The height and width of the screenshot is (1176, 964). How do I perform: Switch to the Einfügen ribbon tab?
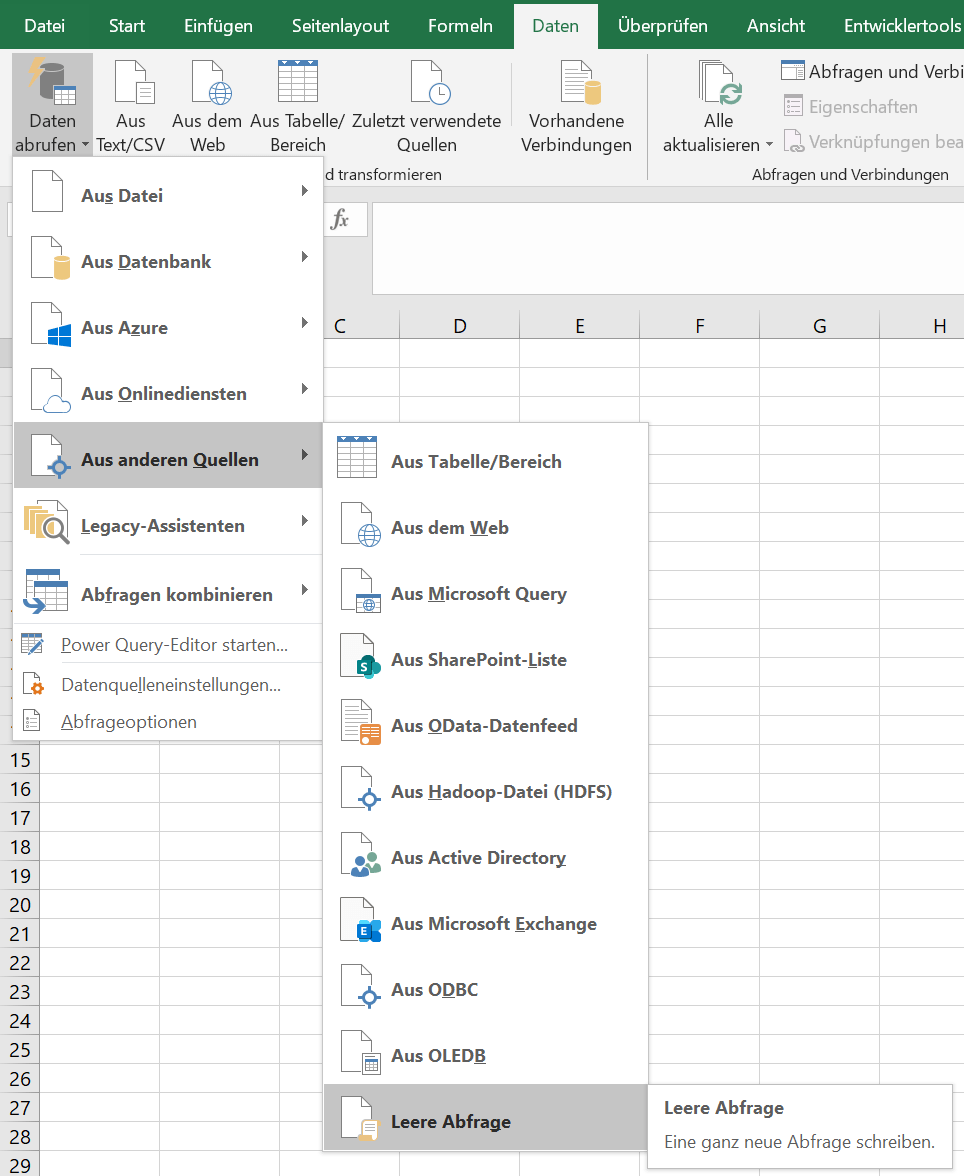coord(218,26)
